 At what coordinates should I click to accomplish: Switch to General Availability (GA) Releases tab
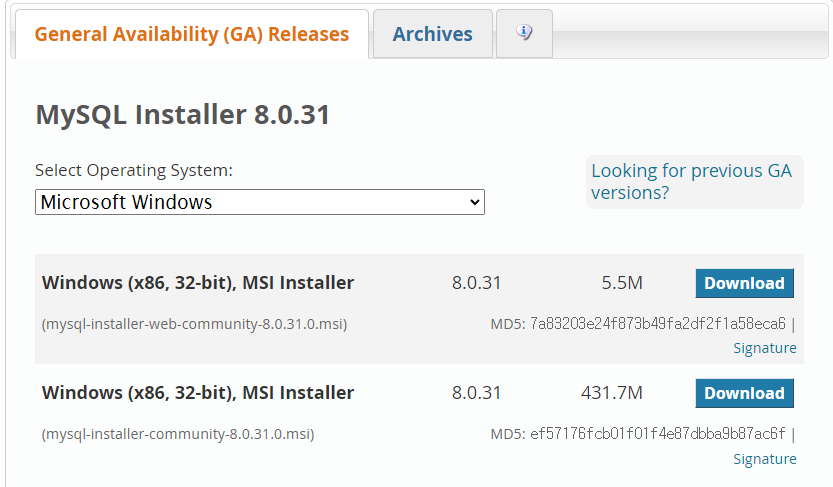click(x=192, y=34)
